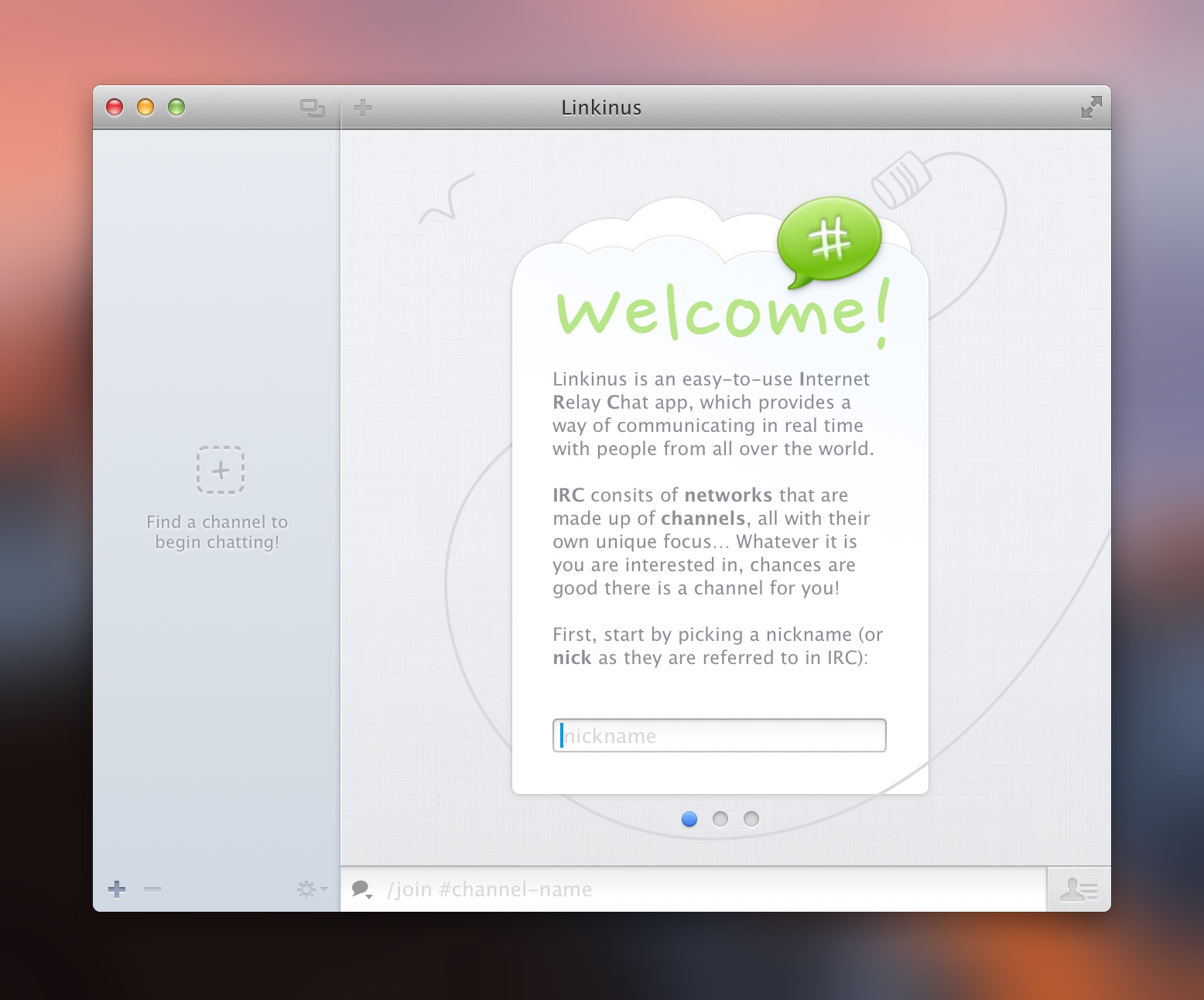Click the Linkinus window title

coord(601,108)
